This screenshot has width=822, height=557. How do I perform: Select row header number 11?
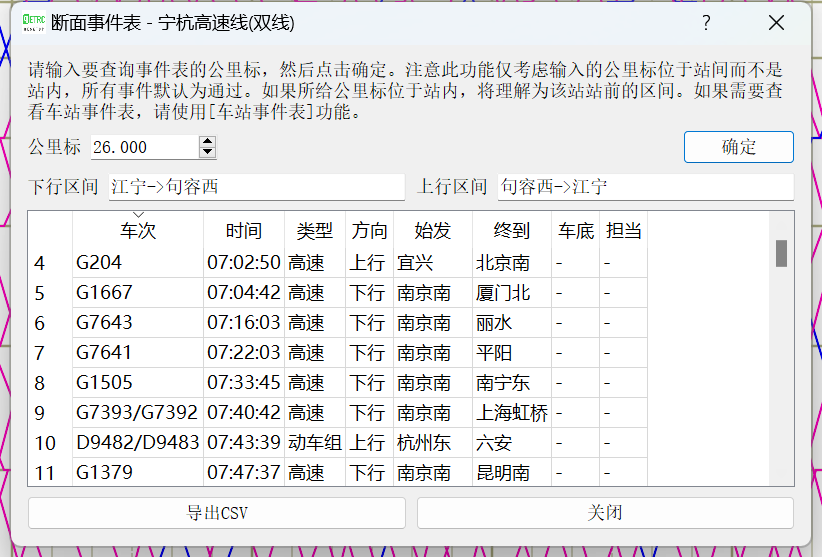pyautogui.click(x=50, y=472)
